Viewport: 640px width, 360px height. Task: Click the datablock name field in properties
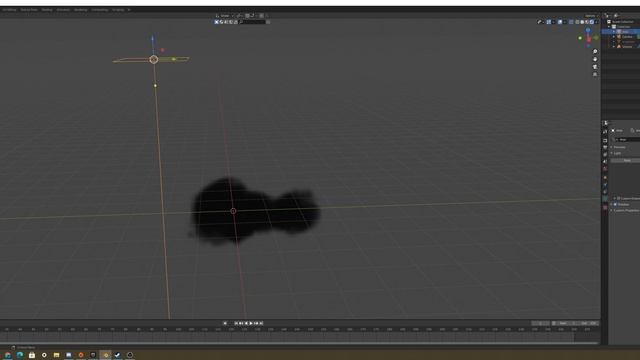(x=627, y=140)
